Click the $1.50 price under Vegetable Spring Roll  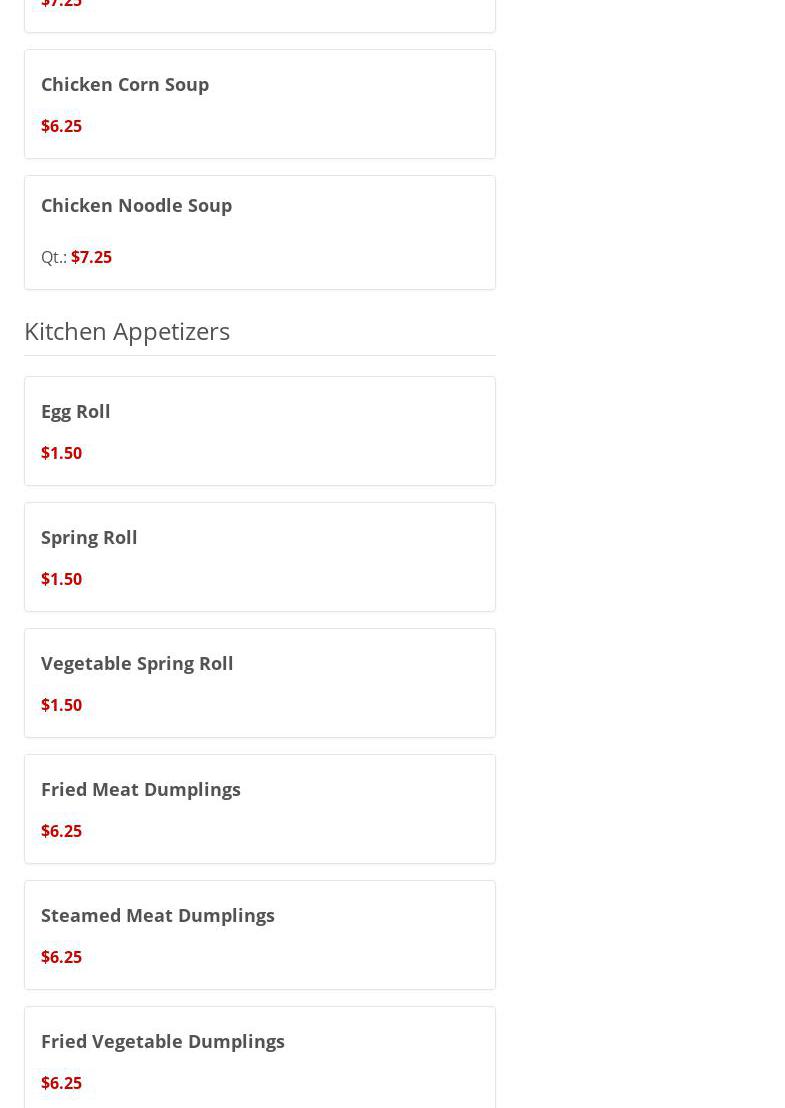coord(61,705)
